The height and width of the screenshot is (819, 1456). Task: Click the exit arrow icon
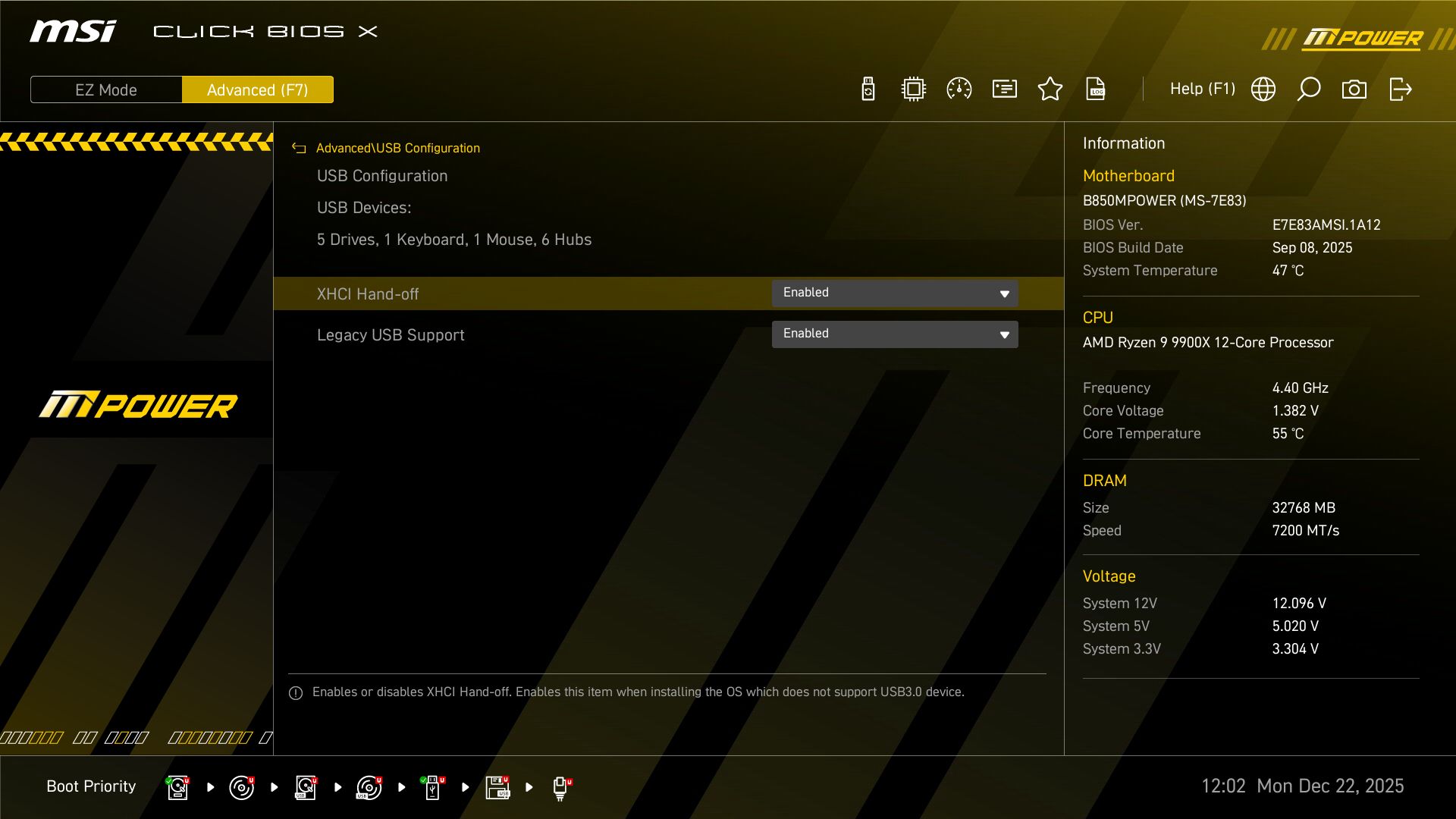click(1400, 89)
